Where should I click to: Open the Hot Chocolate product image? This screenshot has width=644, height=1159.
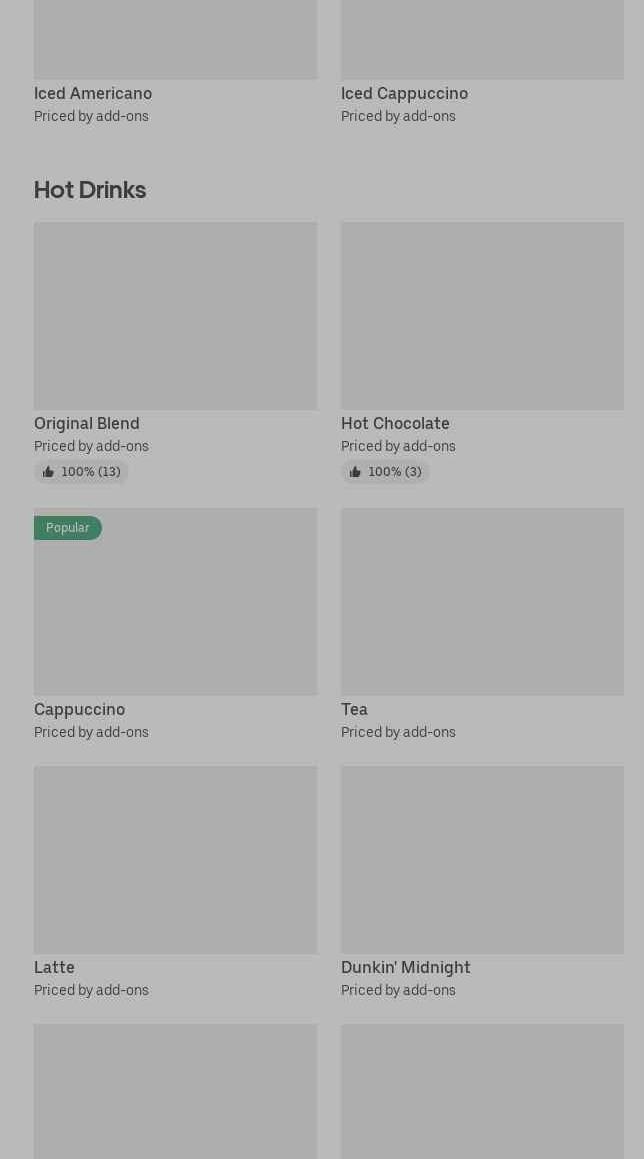click(482, 316)
